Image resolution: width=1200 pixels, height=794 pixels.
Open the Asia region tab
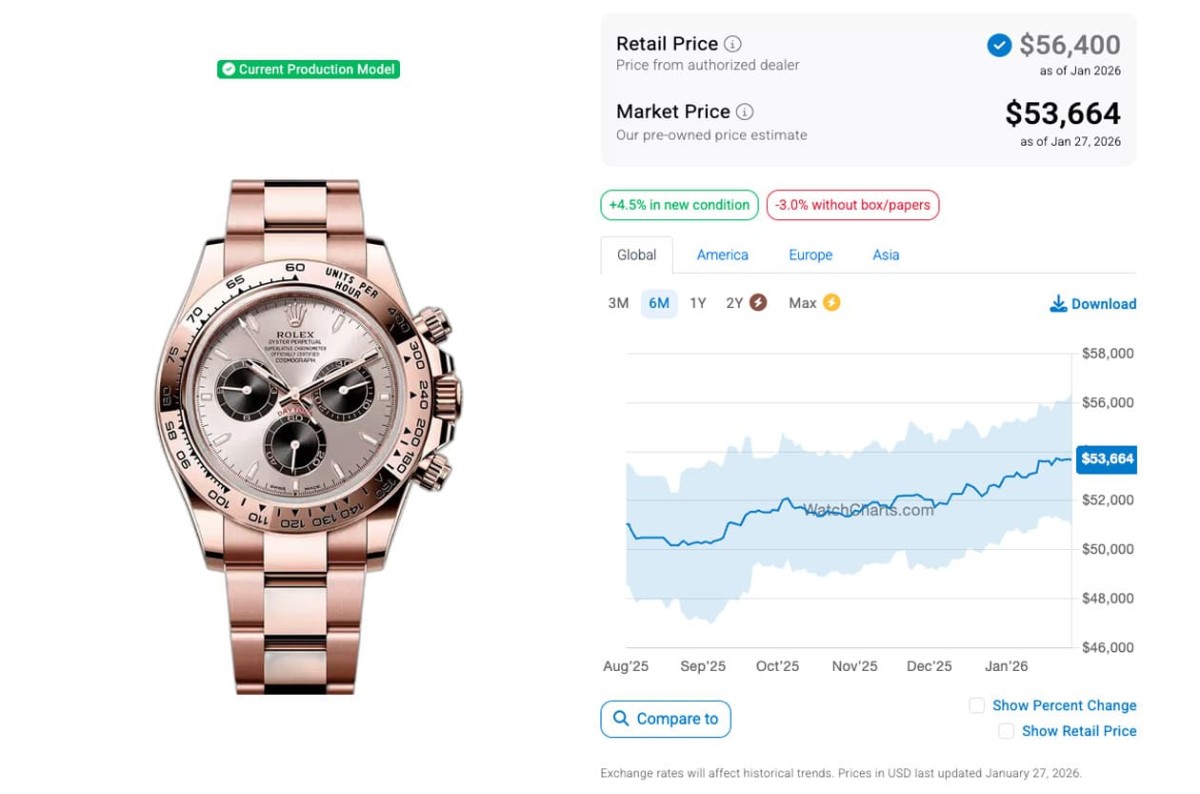[885, 255]
